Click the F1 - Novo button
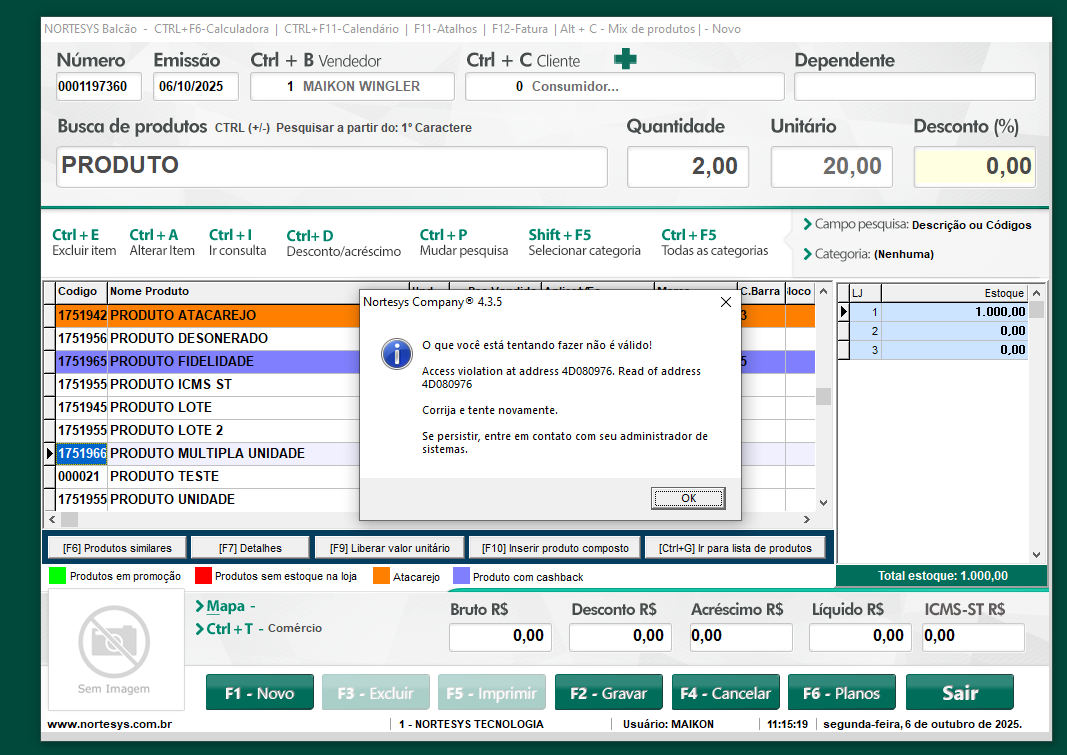 (259, 693)
